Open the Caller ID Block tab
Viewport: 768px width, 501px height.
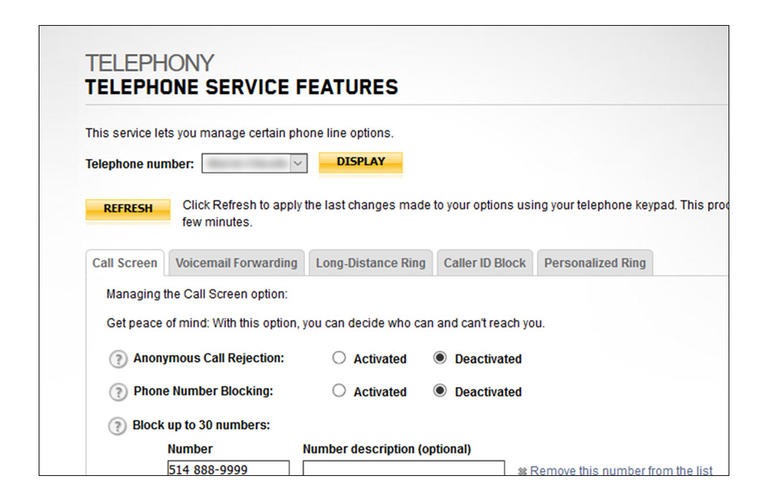[x=484, y=263]
